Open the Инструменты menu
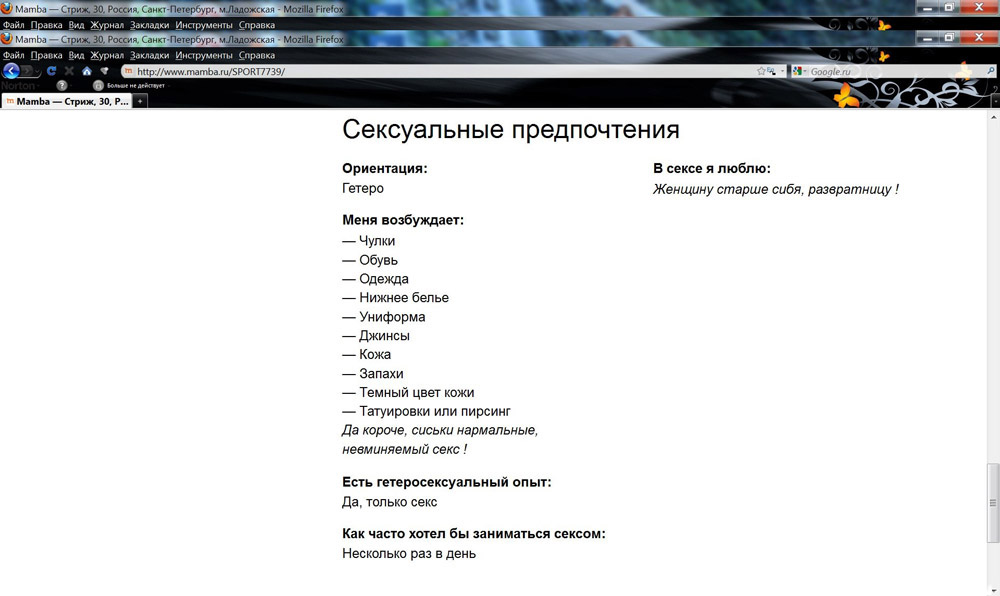Screen dimensions: 1000x596 pyautogui.click(x=204, y=55)
